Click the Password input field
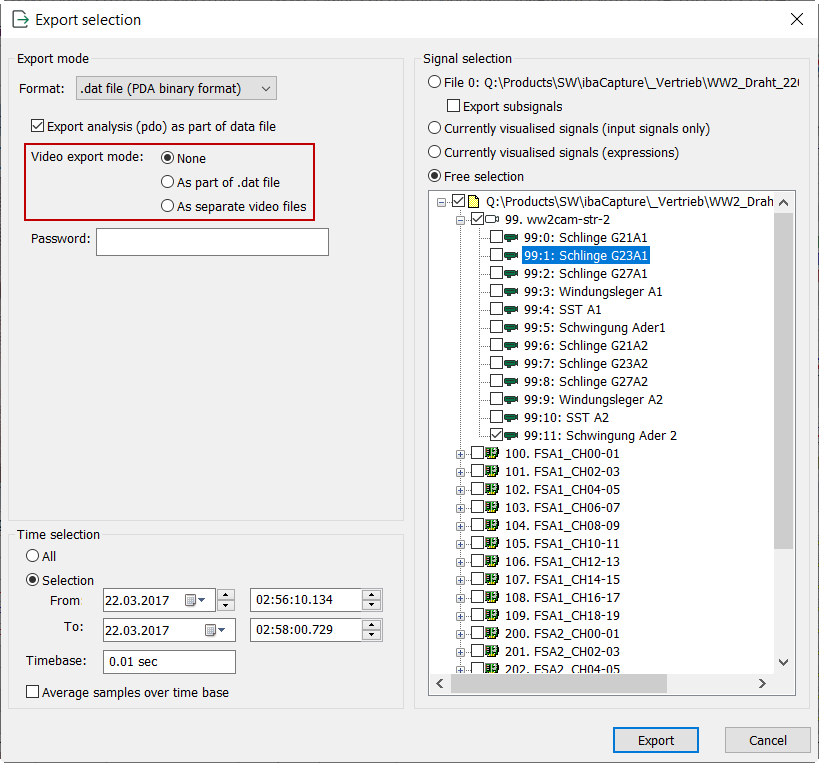Viewport: 819px width, 763px height. 212,242
